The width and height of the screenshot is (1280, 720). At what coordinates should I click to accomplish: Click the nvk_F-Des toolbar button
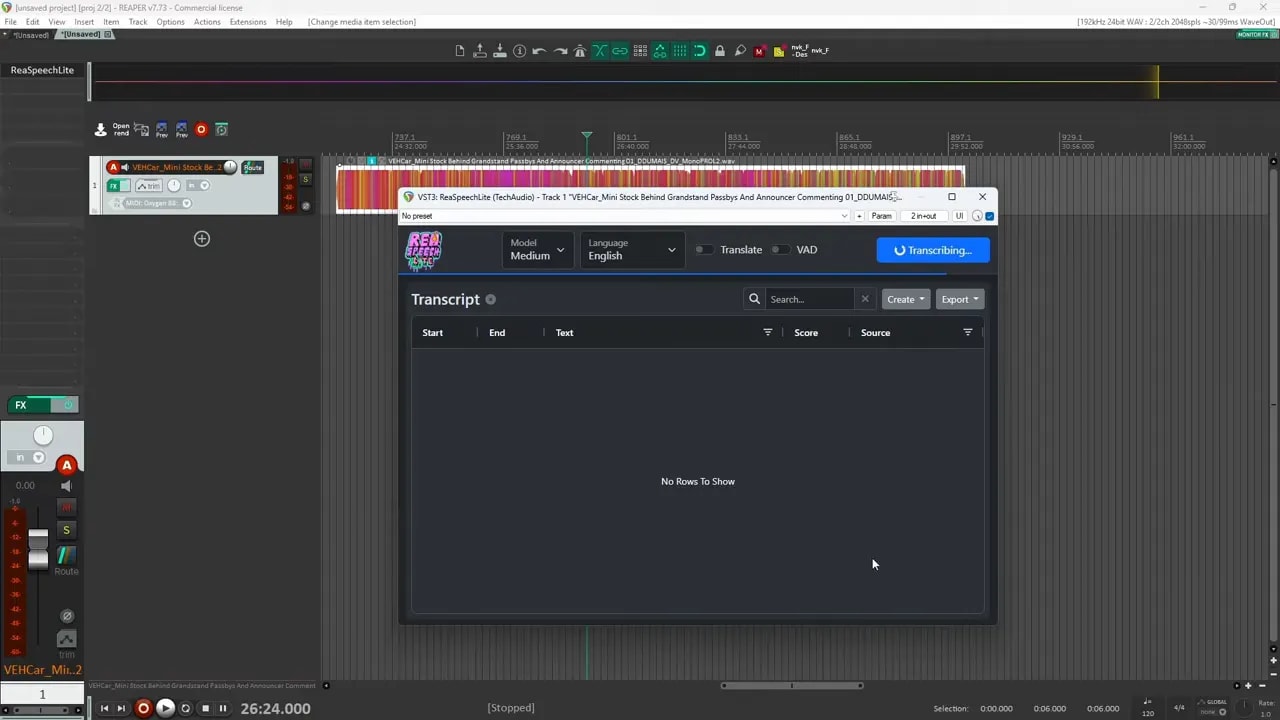(x=799, y=51)
